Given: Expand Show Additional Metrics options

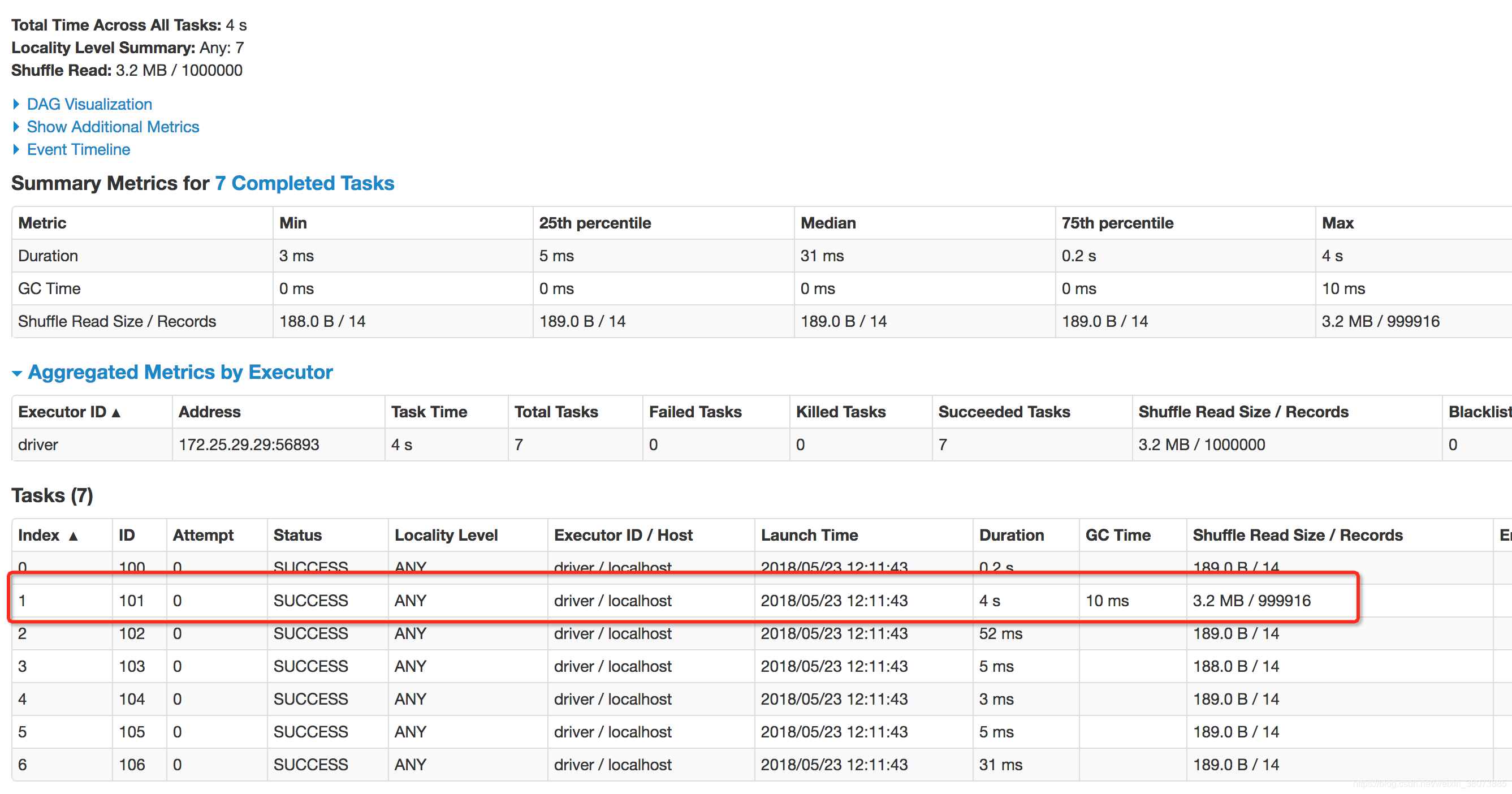Looking at the screenshot, I should 113,127.
